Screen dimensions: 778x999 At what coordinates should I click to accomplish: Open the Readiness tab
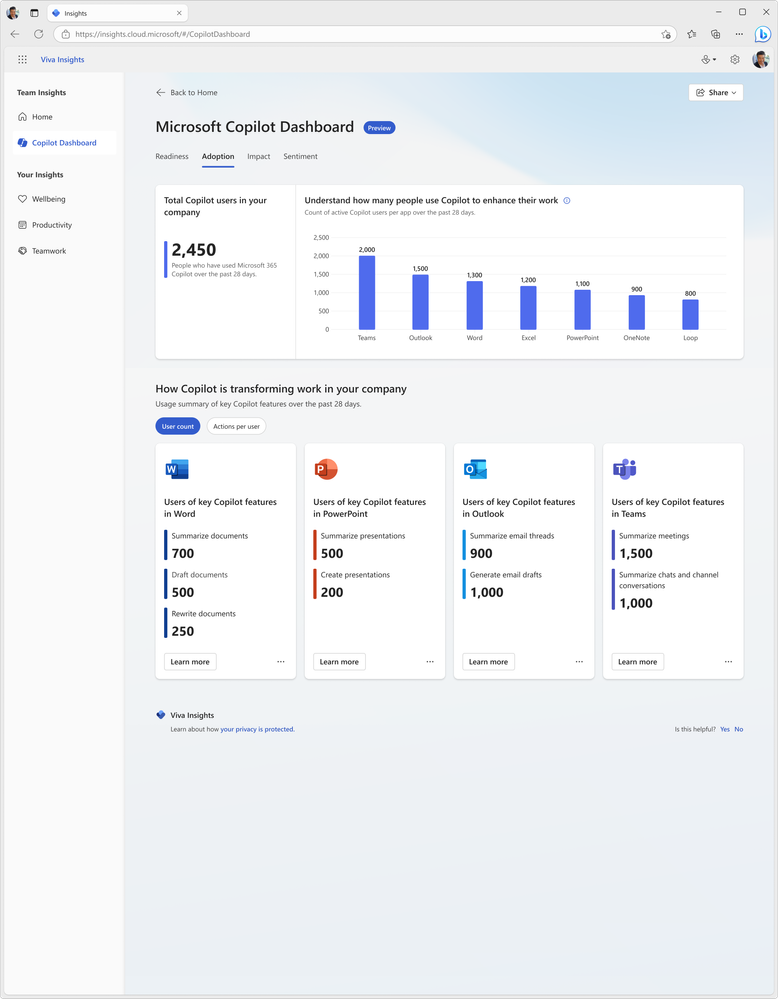click(172, 156)
